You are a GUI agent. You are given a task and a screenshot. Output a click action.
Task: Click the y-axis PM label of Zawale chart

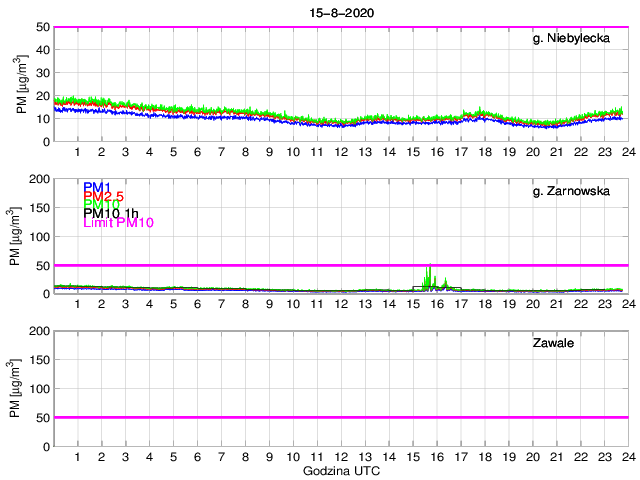click(21, 388)
